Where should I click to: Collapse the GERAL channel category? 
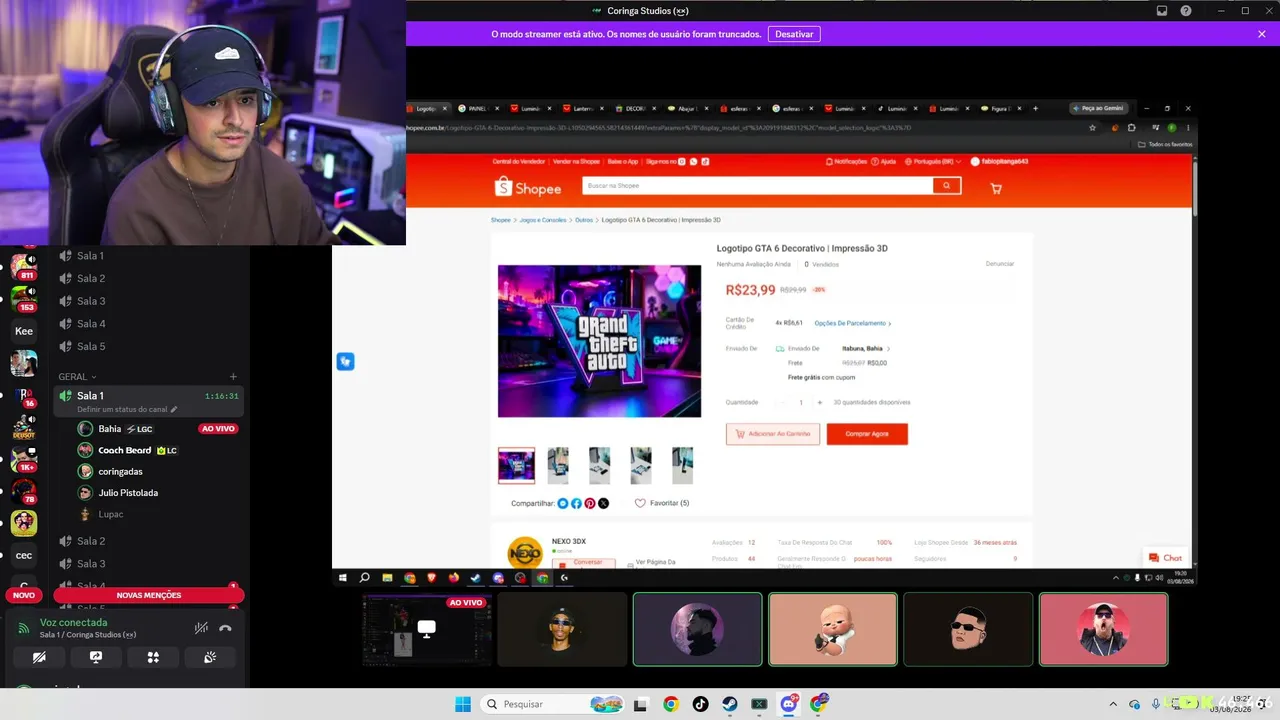click(77, 377)
